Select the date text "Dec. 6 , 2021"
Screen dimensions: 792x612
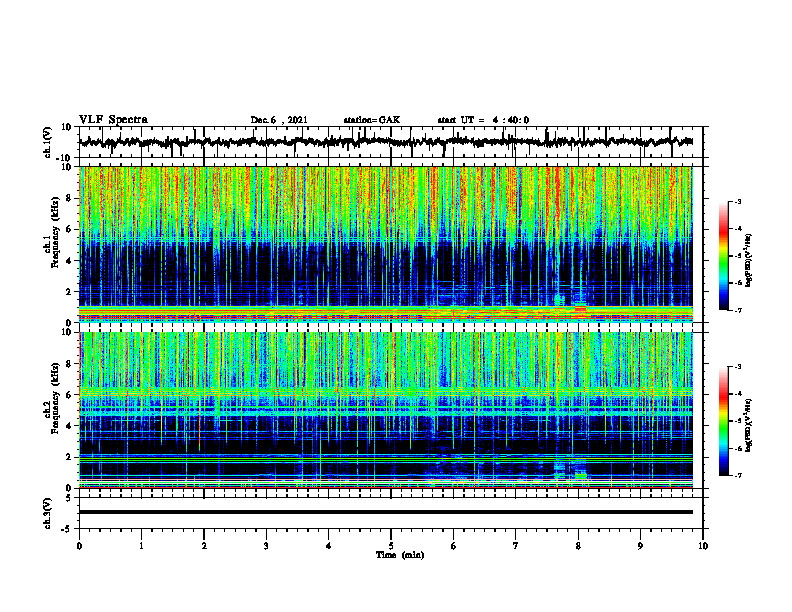(x=279, y=120)
